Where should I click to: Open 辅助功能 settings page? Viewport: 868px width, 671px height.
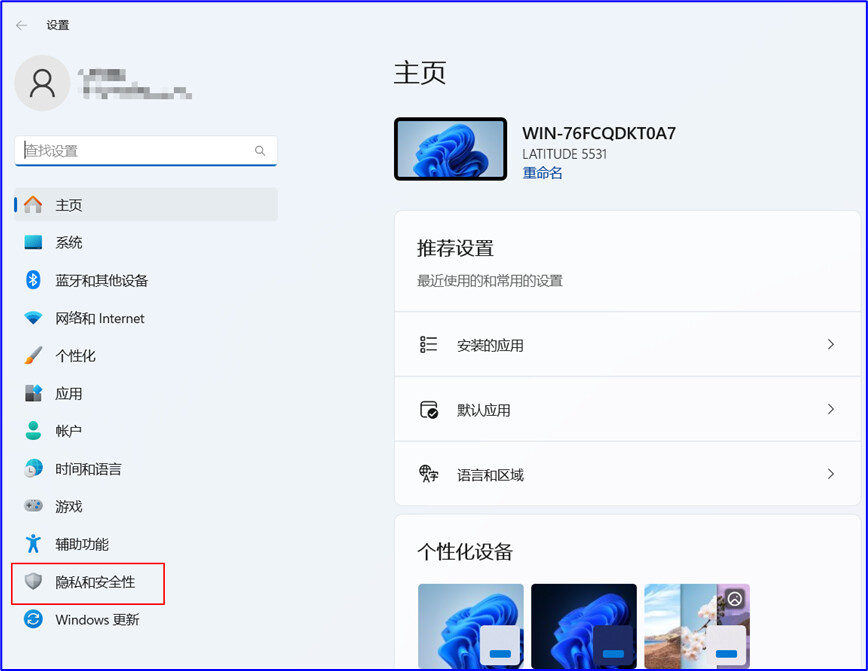146,544
